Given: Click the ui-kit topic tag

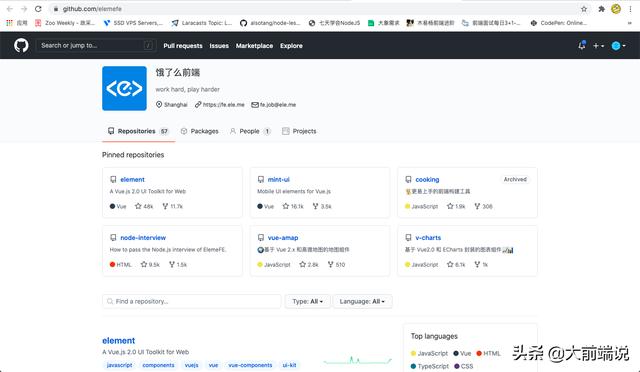Looking at the screenshot, I should tap(289, 365).
